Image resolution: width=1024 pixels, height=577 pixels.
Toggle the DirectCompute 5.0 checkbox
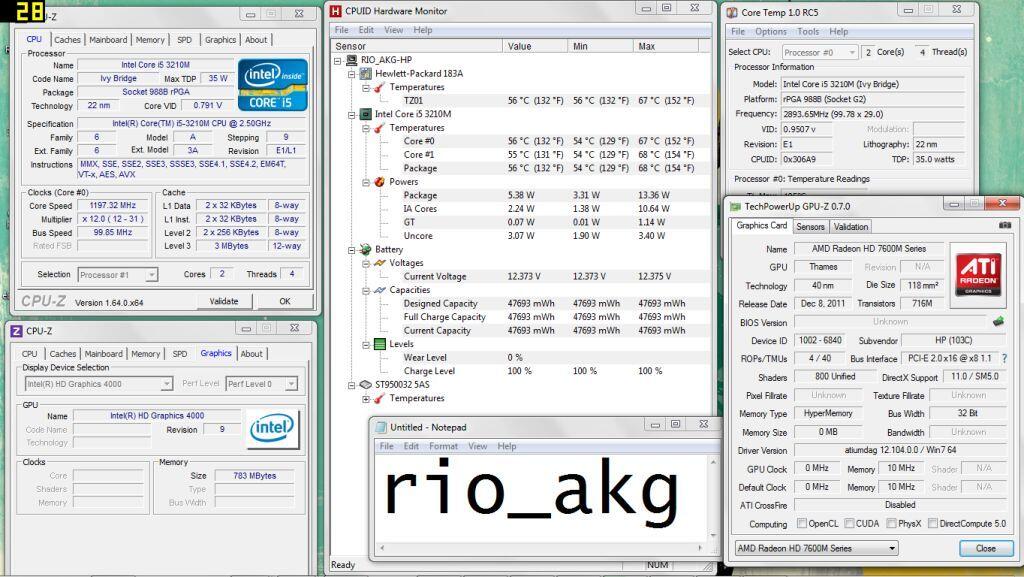point(933,523)
